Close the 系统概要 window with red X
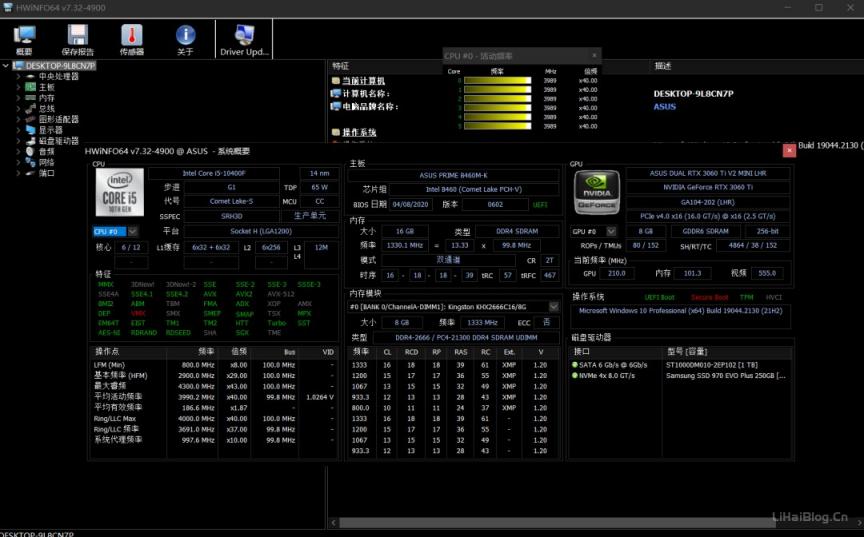 click(x=789, y=150)
